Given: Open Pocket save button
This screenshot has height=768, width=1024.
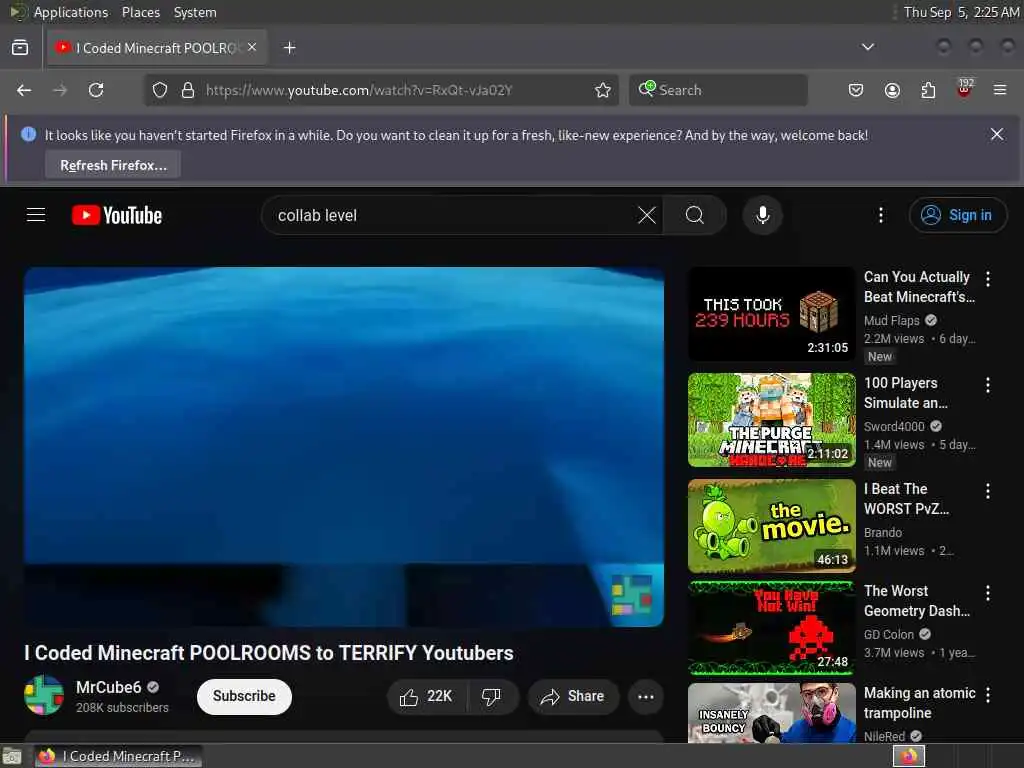Looking at the screenshot, I should tap(856, 90).
